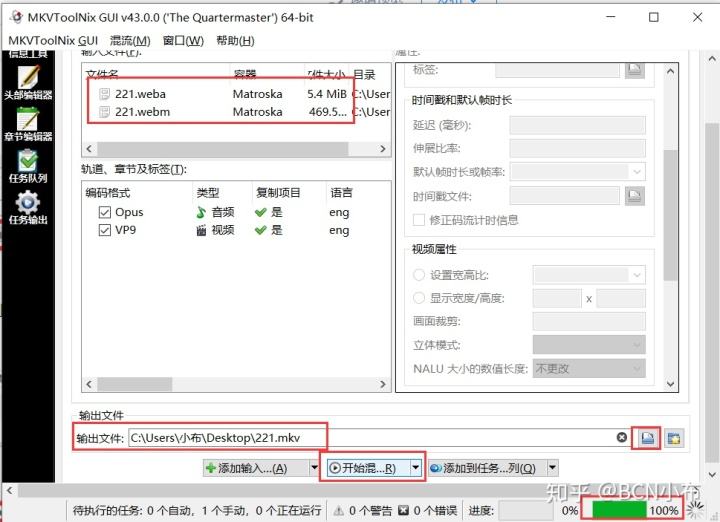This screenshot has width=720, height=522.
Task: Open the help menu (帮助)
Action: [235, 41]
